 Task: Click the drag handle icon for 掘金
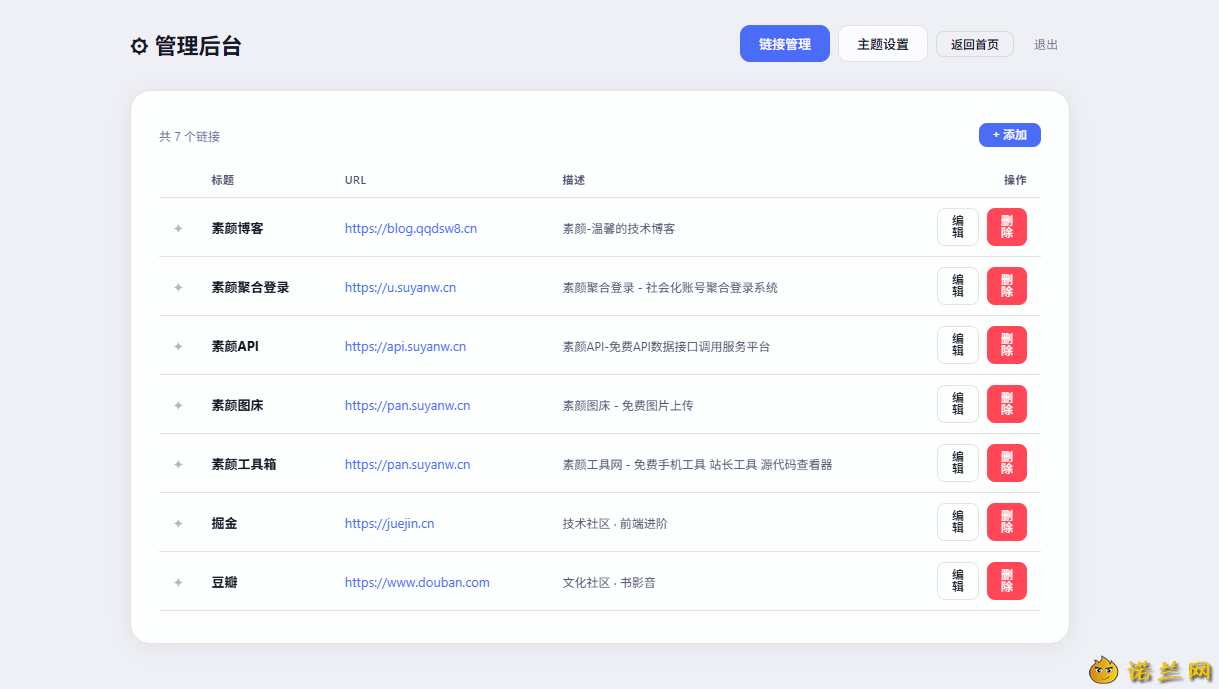(178, 523)
